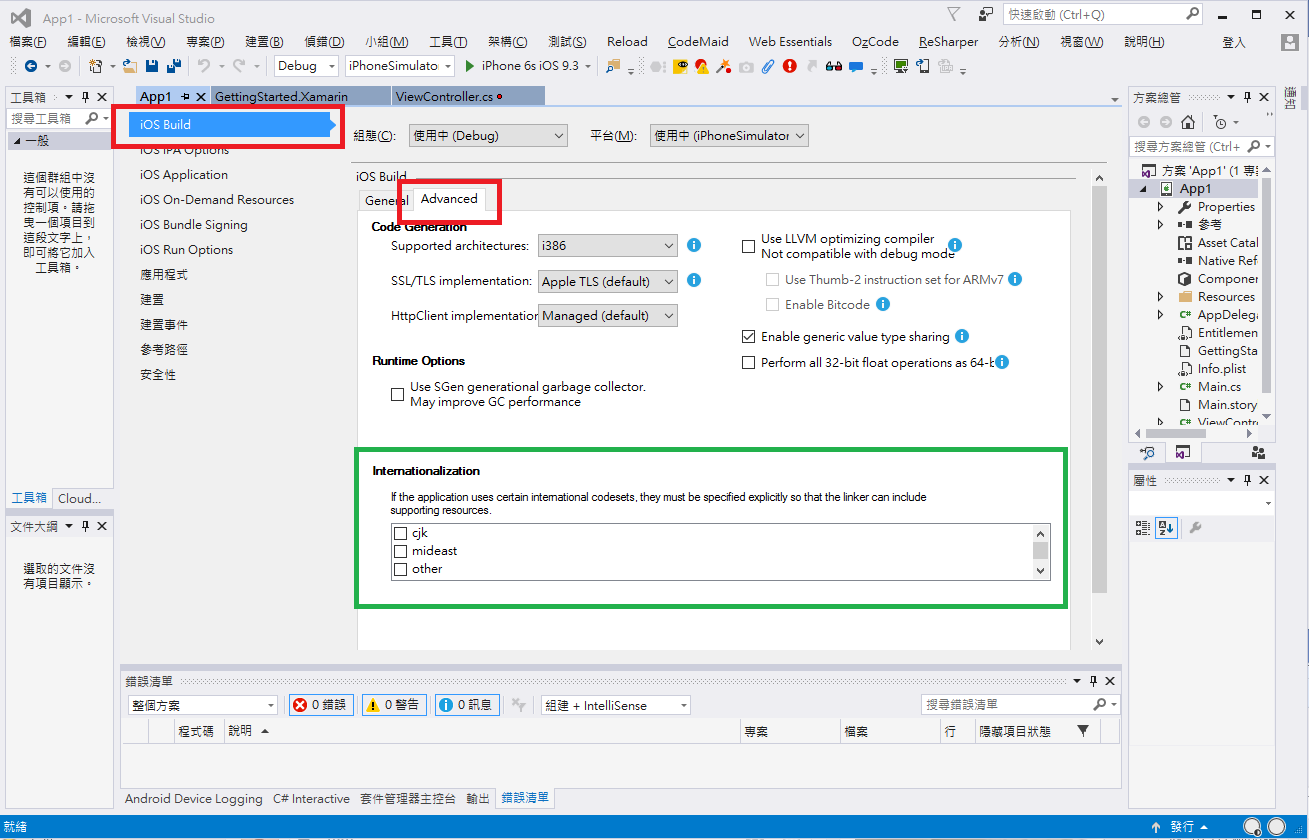This screenshot has height=840, width=1309.
Task: Click the funnel filter icon in Error List header
Action: (x=1083, y=731)
